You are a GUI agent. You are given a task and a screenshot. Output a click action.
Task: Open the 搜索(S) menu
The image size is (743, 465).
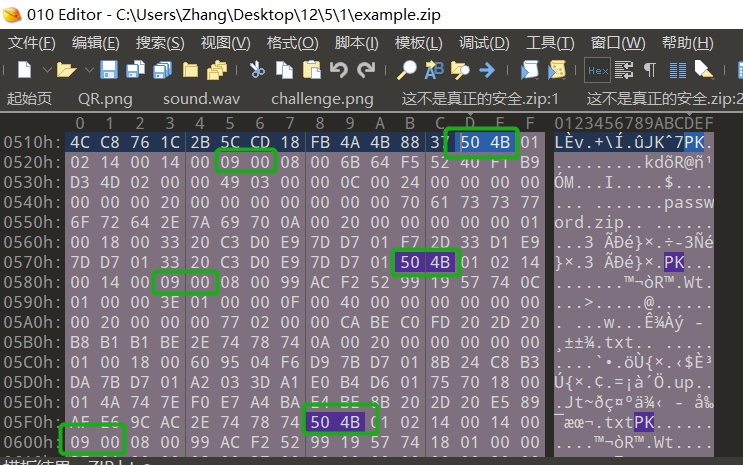click(x=160, y=43)
